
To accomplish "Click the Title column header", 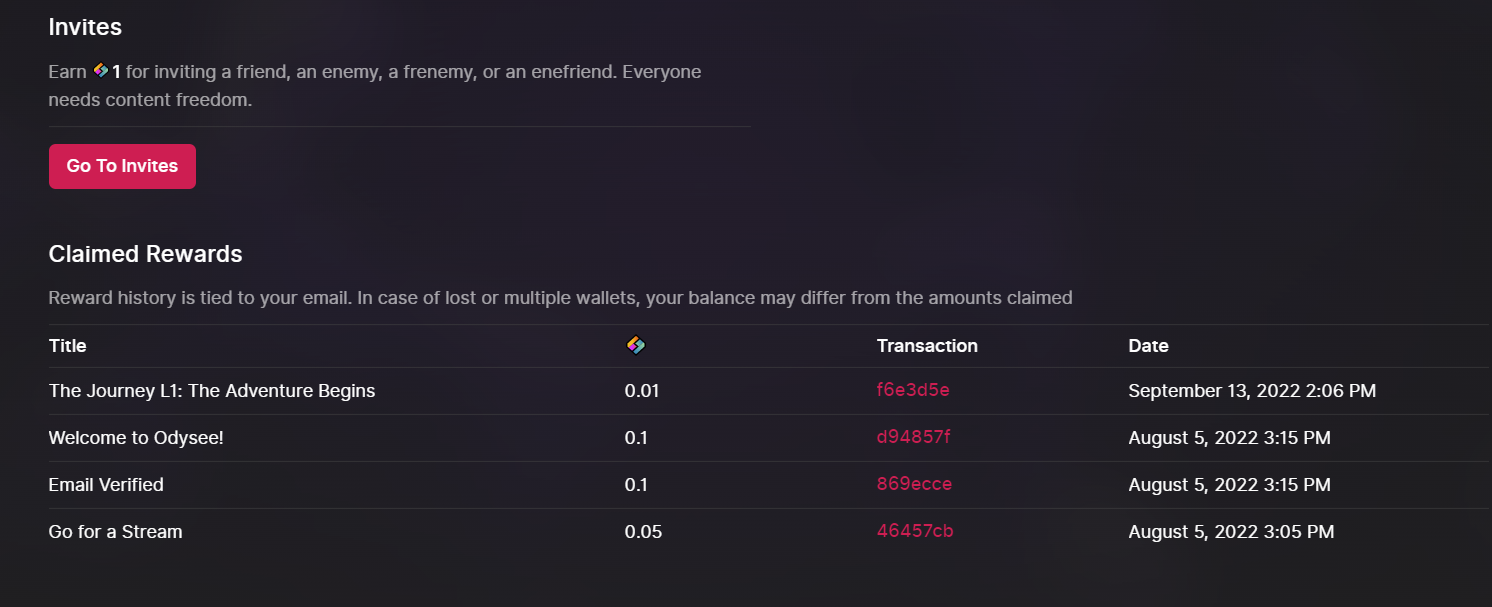I will (68, 346).
